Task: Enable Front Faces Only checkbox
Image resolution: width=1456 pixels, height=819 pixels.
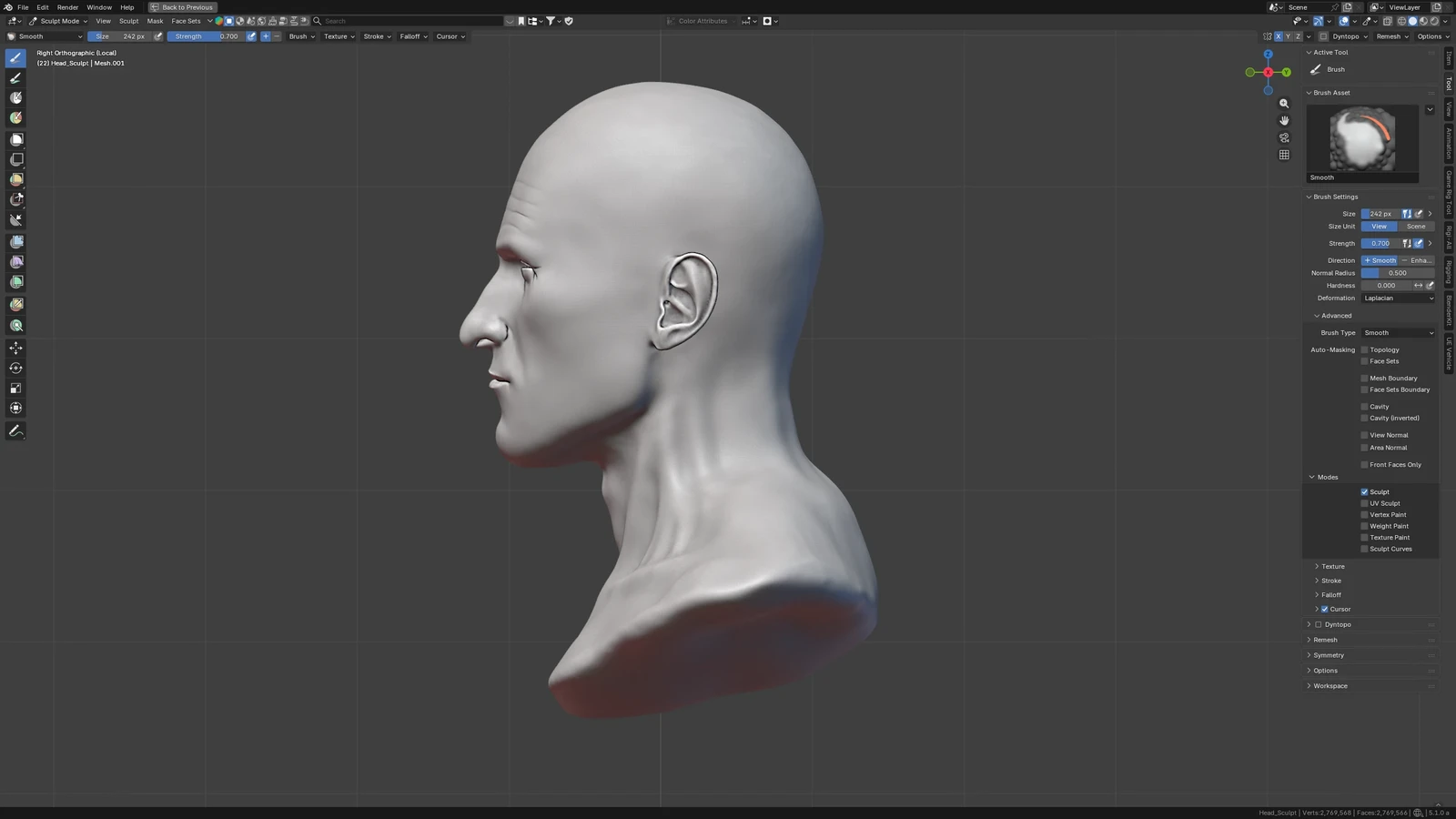Action: [x=1364, y=465]
